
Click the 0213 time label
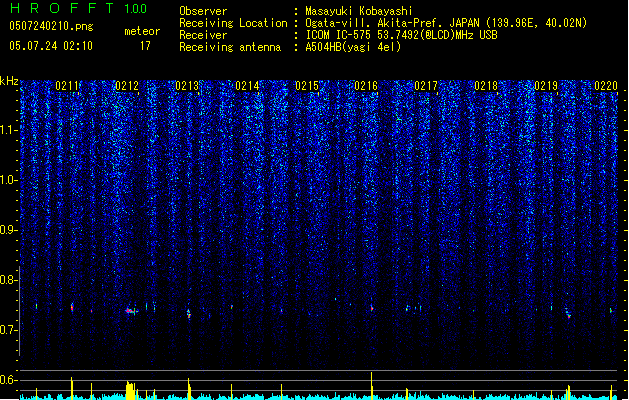coord(187,86)
